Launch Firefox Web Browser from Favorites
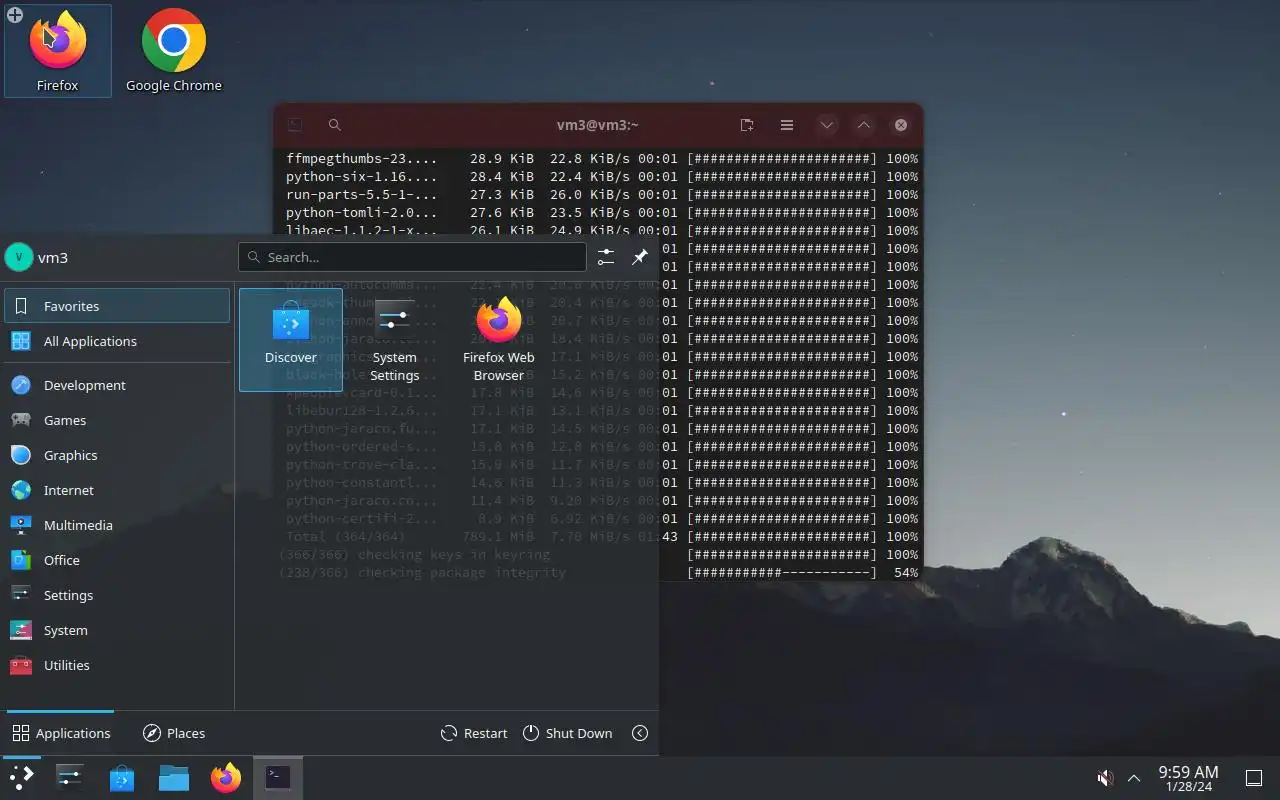This screenshot has height=800, width=1280. coord(498,339)
